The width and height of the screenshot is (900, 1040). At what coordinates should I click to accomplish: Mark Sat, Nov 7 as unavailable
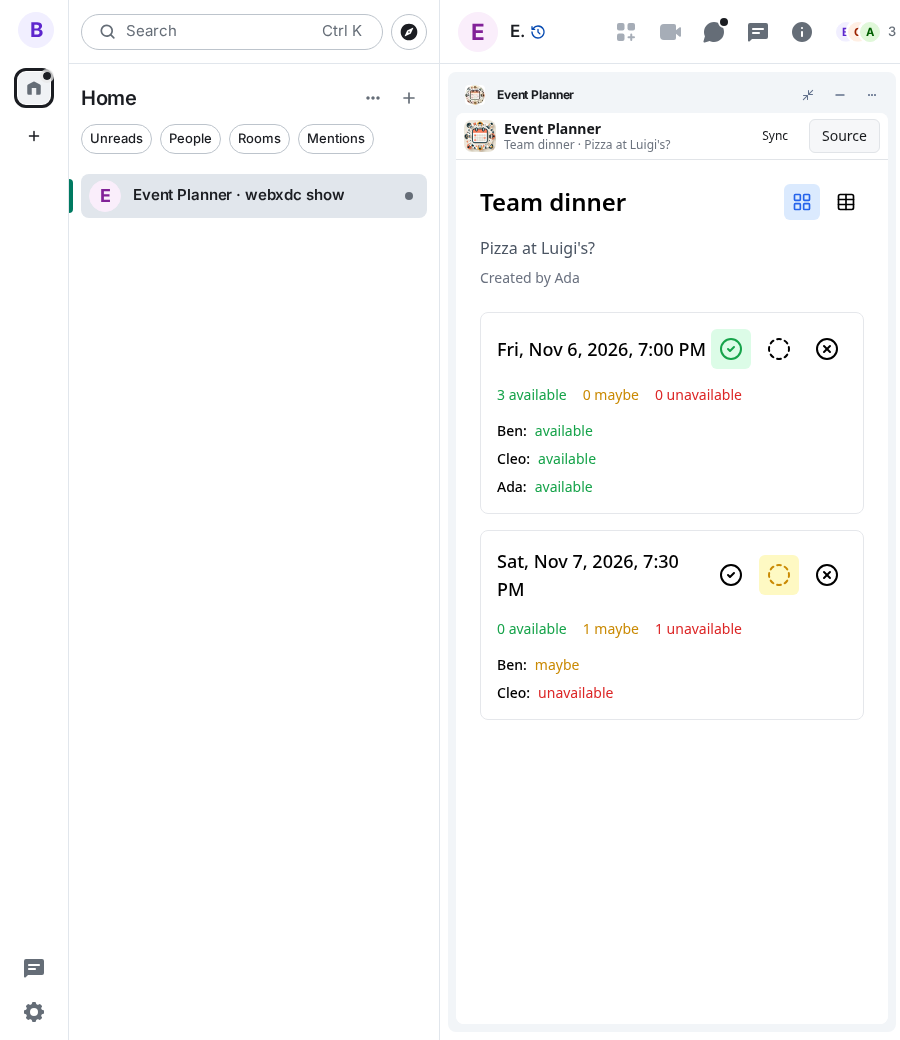tap(826, 575)
